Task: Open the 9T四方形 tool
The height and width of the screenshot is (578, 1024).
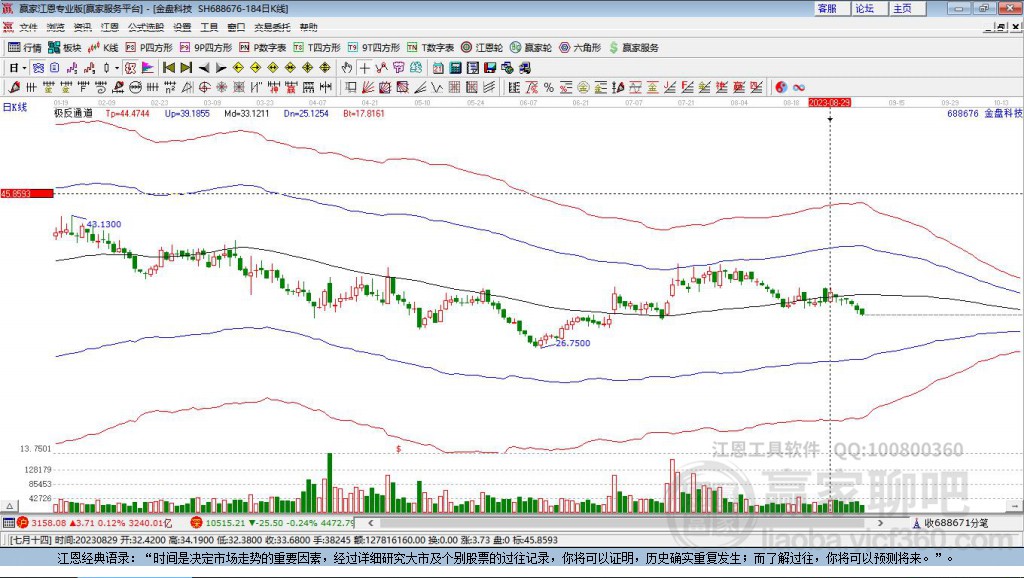Action: coord(374,48)
